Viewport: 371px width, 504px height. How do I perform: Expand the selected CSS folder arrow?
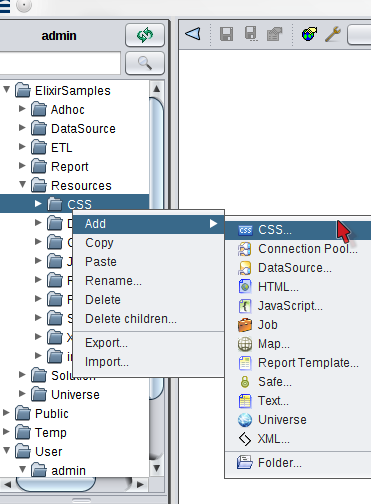[x=38, y=204]
